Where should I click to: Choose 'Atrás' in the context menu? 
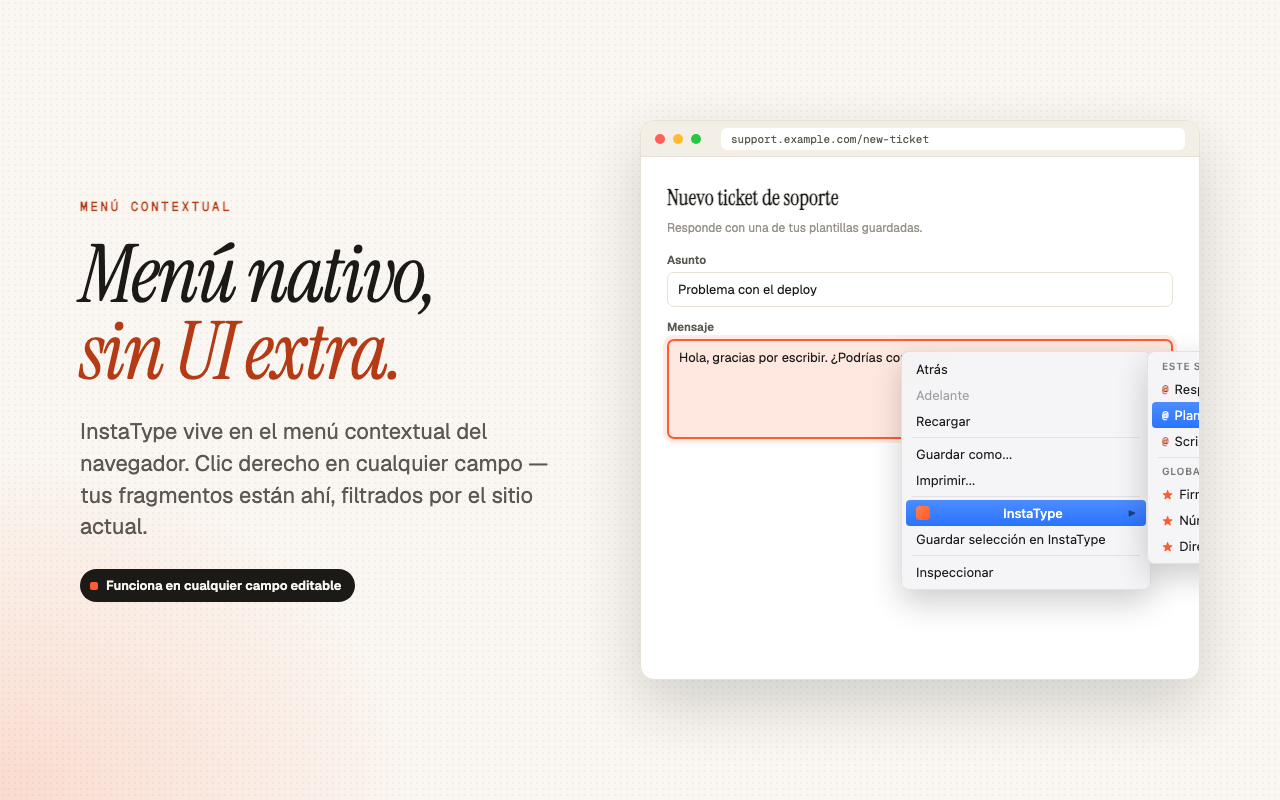[1026, 370]
